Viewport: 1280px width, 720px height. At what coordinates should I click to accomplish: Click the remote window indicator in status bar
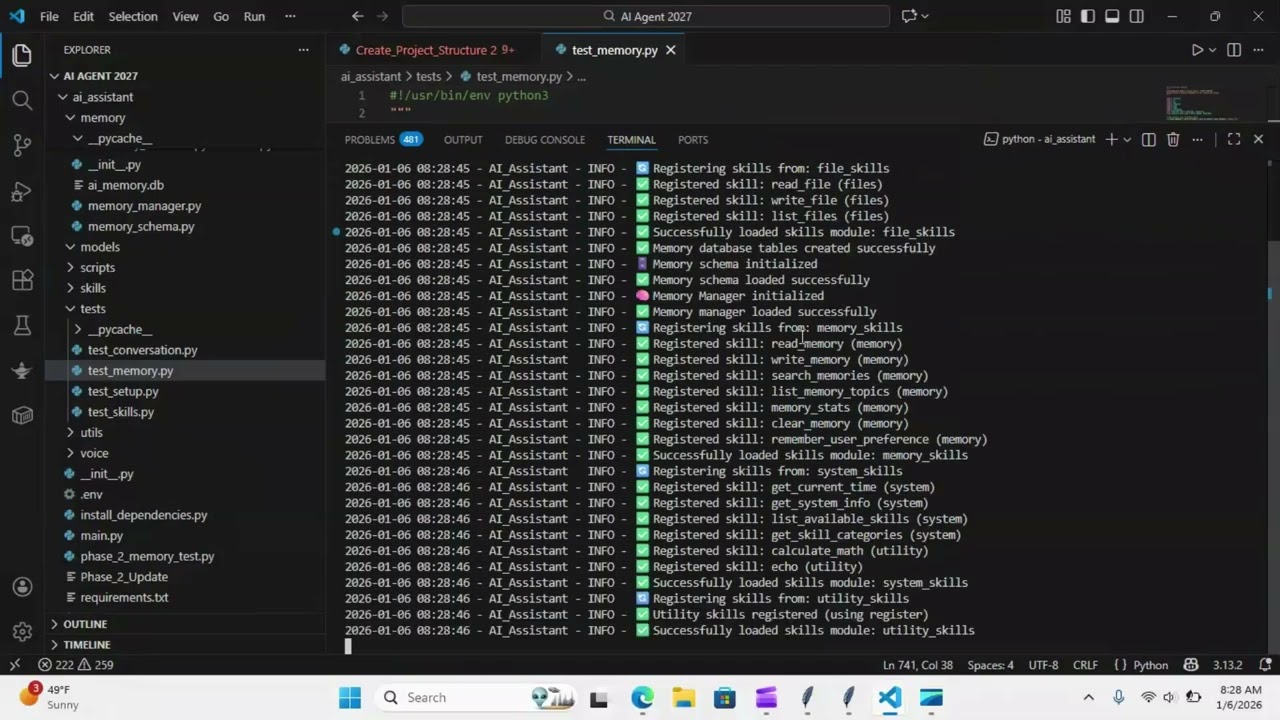pyautogui.click(x=14, y=665)
